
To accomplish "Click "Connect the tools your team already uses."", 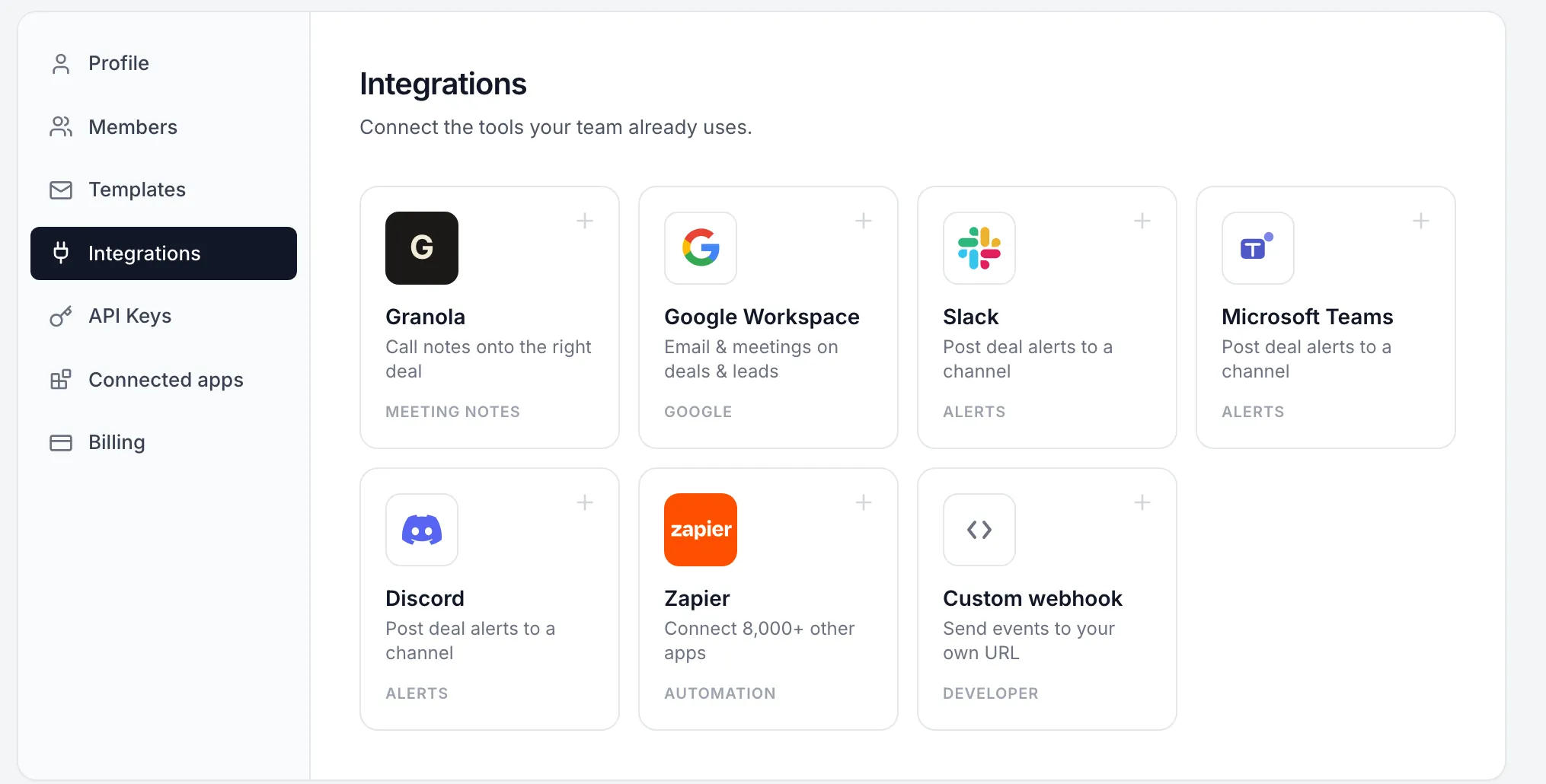I will (556, 127).
